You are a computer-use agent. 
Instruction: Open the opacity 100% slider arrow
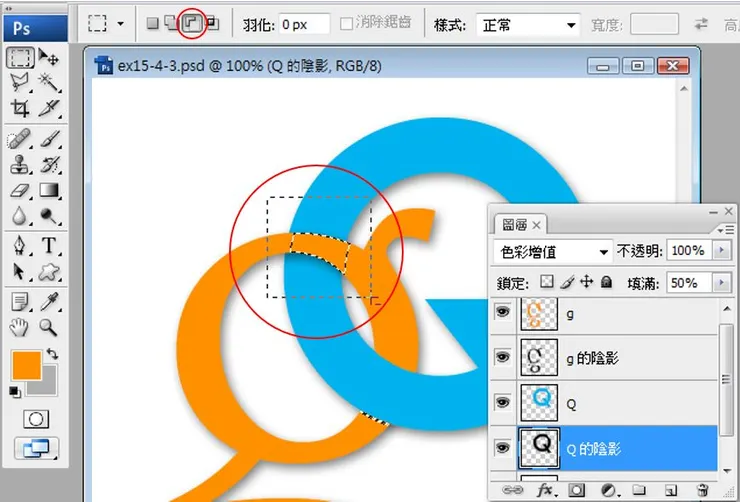tap(722, 251)
